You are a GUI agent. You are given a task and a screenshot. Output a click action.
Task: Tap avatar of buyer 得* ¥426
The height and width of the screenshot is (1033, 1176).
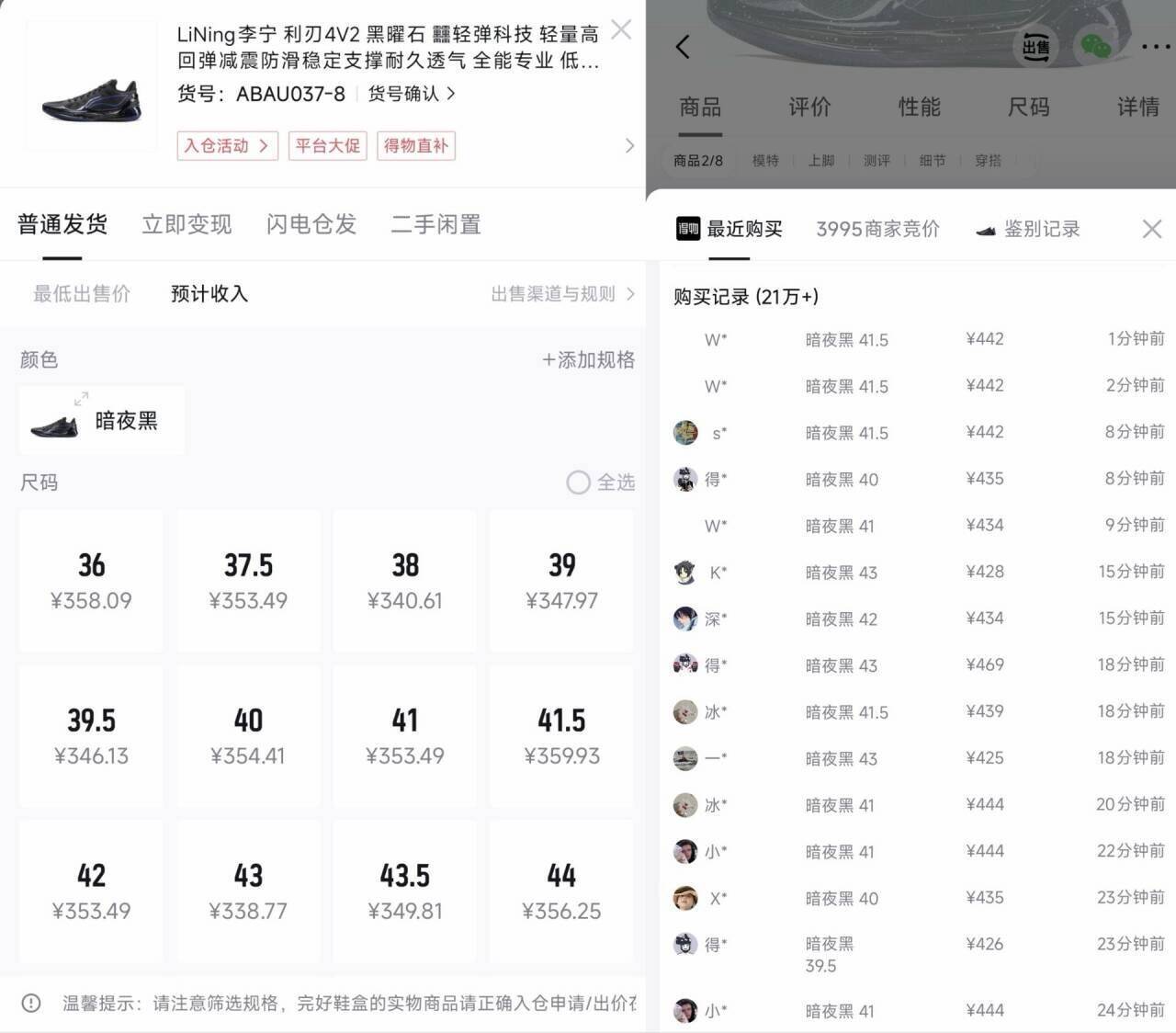pos(685,944)
